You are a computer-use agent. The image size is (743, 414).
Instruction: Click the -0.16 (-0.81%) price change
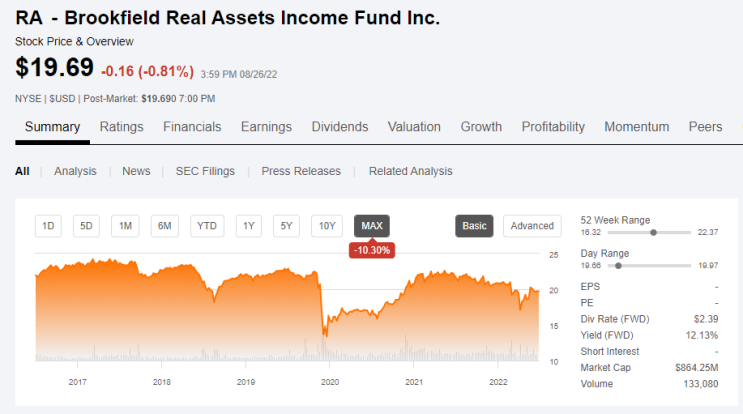click(x=147, y=72)
